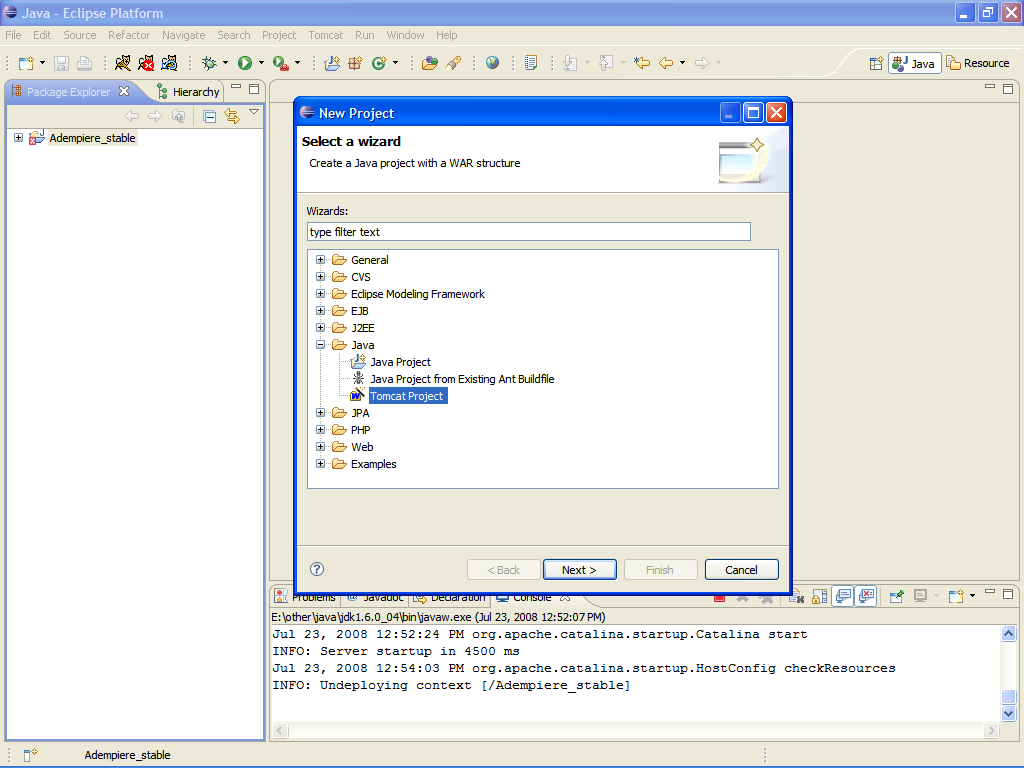Toggle show console when standard error changes
This screenshot has width=1024, height=768.
tap(867, 596)
